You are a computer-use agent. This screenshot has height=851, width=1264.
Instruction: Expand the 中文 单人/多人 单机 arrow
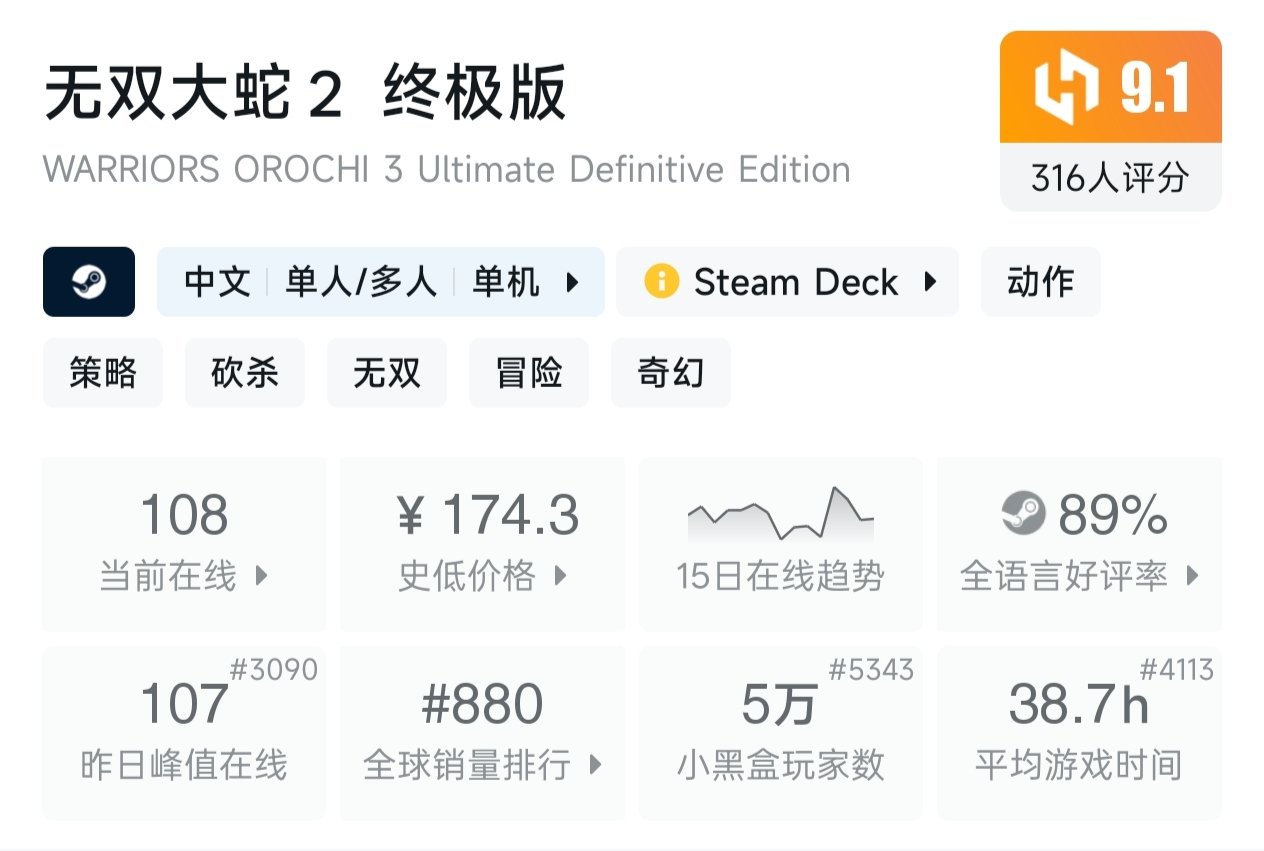[x=573, y=282]
